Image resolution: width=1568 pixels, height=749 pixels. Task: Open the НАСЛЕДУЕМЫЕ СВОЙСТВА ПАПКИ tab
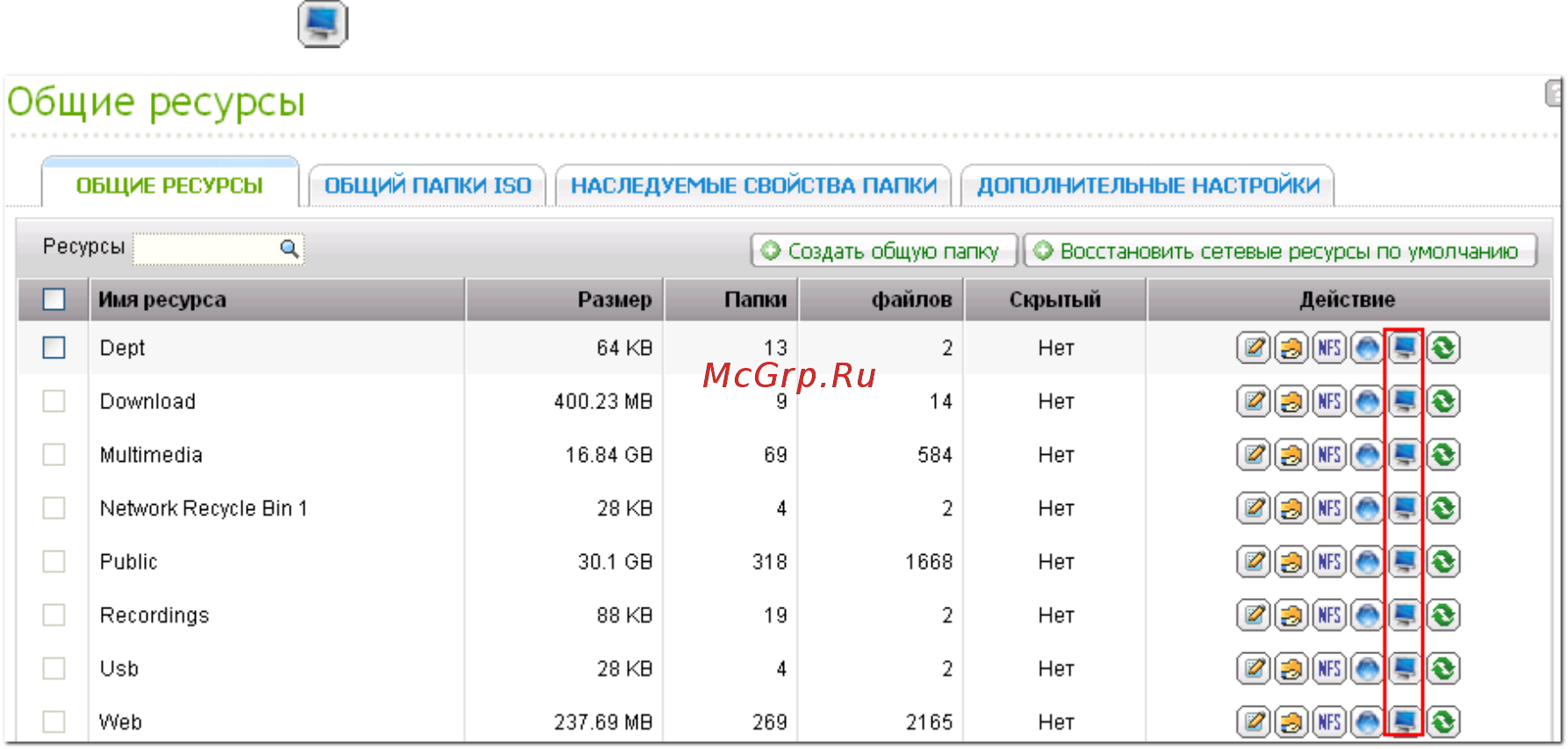coord(753,185)
